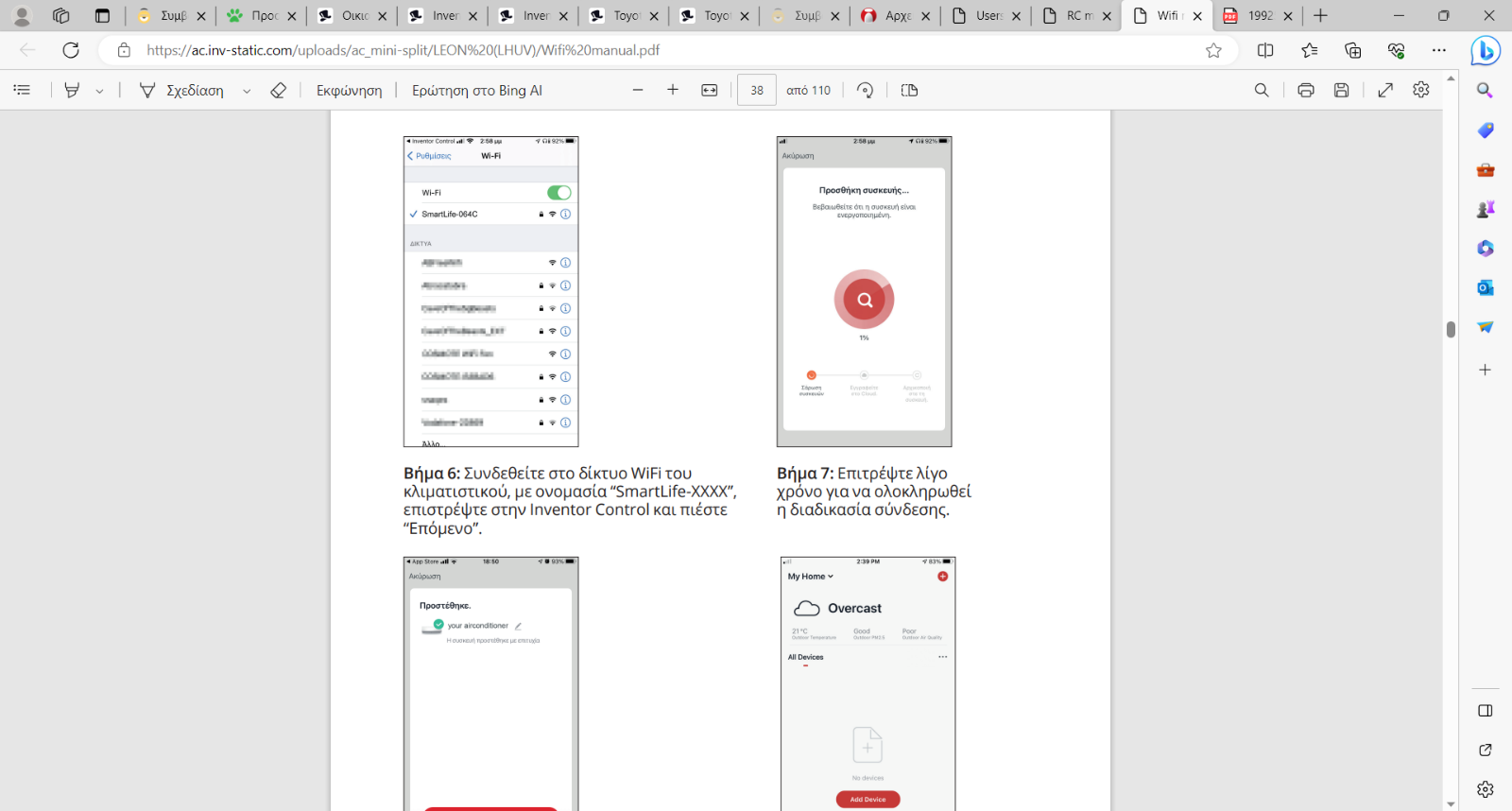
Task: Click the page number field showing 38
Action: coord(757,90)
